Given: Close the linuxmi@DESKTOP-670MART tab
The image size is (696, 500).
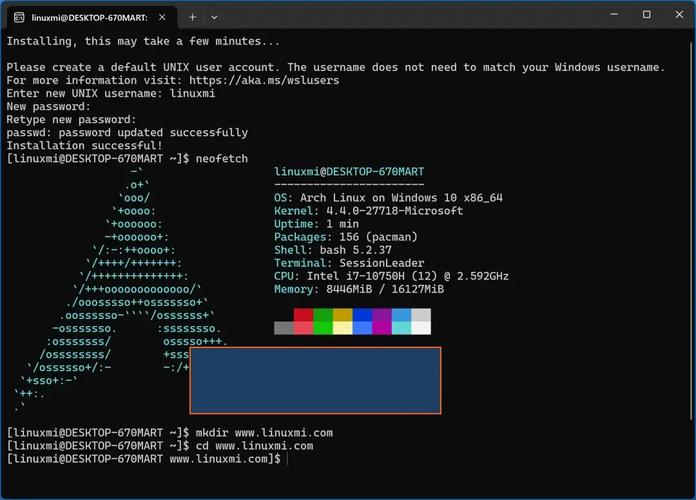Looking at the screenshot, I should [162, 17].
